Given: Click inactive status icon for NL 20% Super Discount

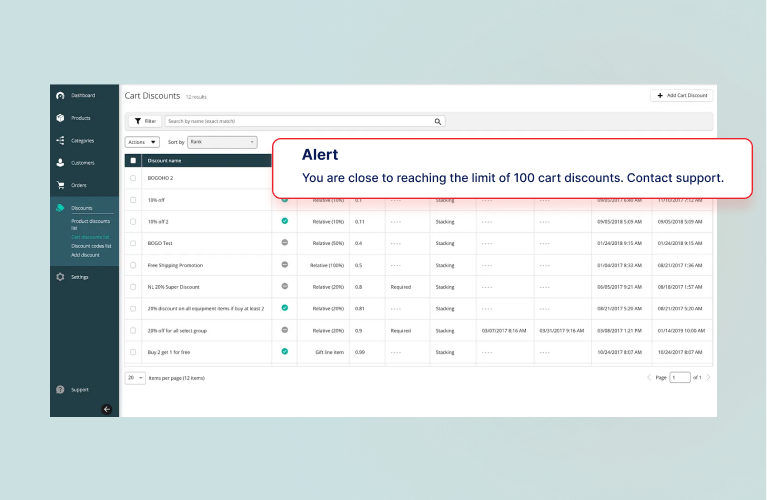Looking at the screenshot, I should coord(285,286).
